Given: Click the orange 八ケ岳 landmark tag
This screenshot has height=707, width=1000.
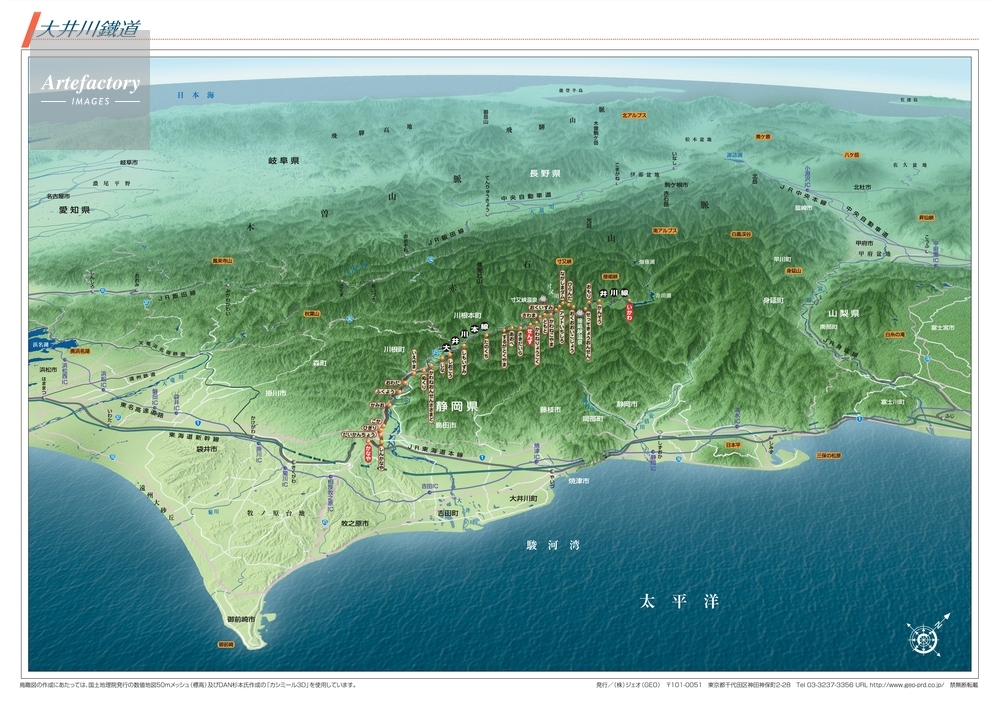Looking at the screenshot, I should click(x=851, y=156).
